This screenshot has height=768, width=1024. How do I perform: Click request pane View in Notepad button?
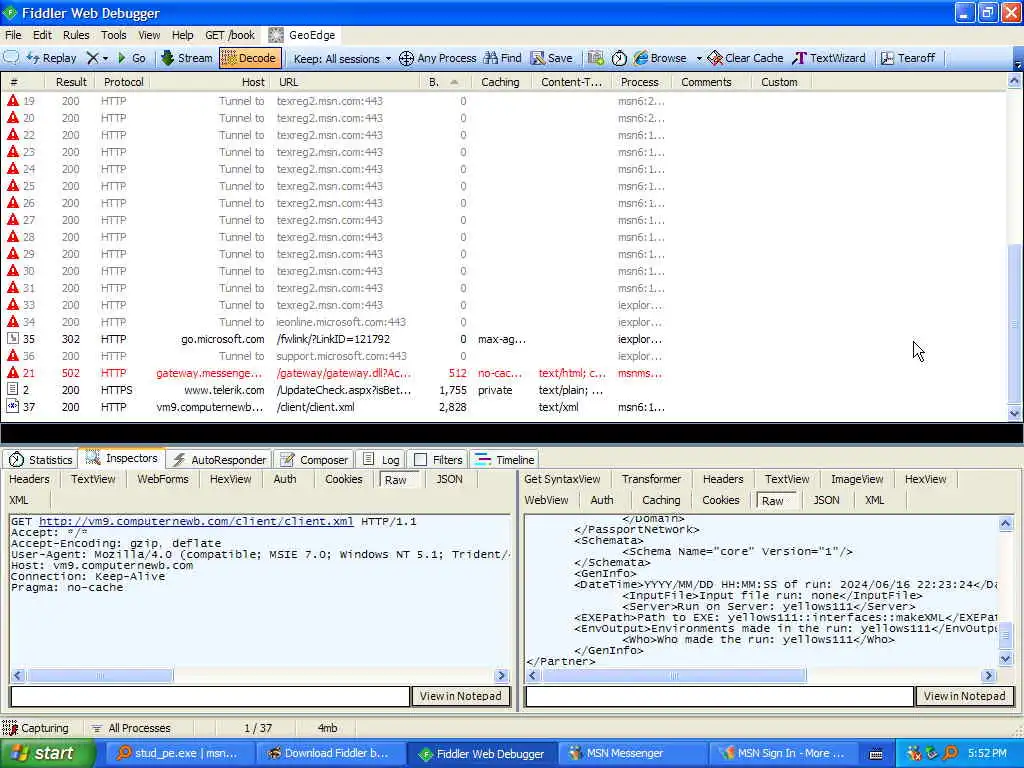(460, 696)
